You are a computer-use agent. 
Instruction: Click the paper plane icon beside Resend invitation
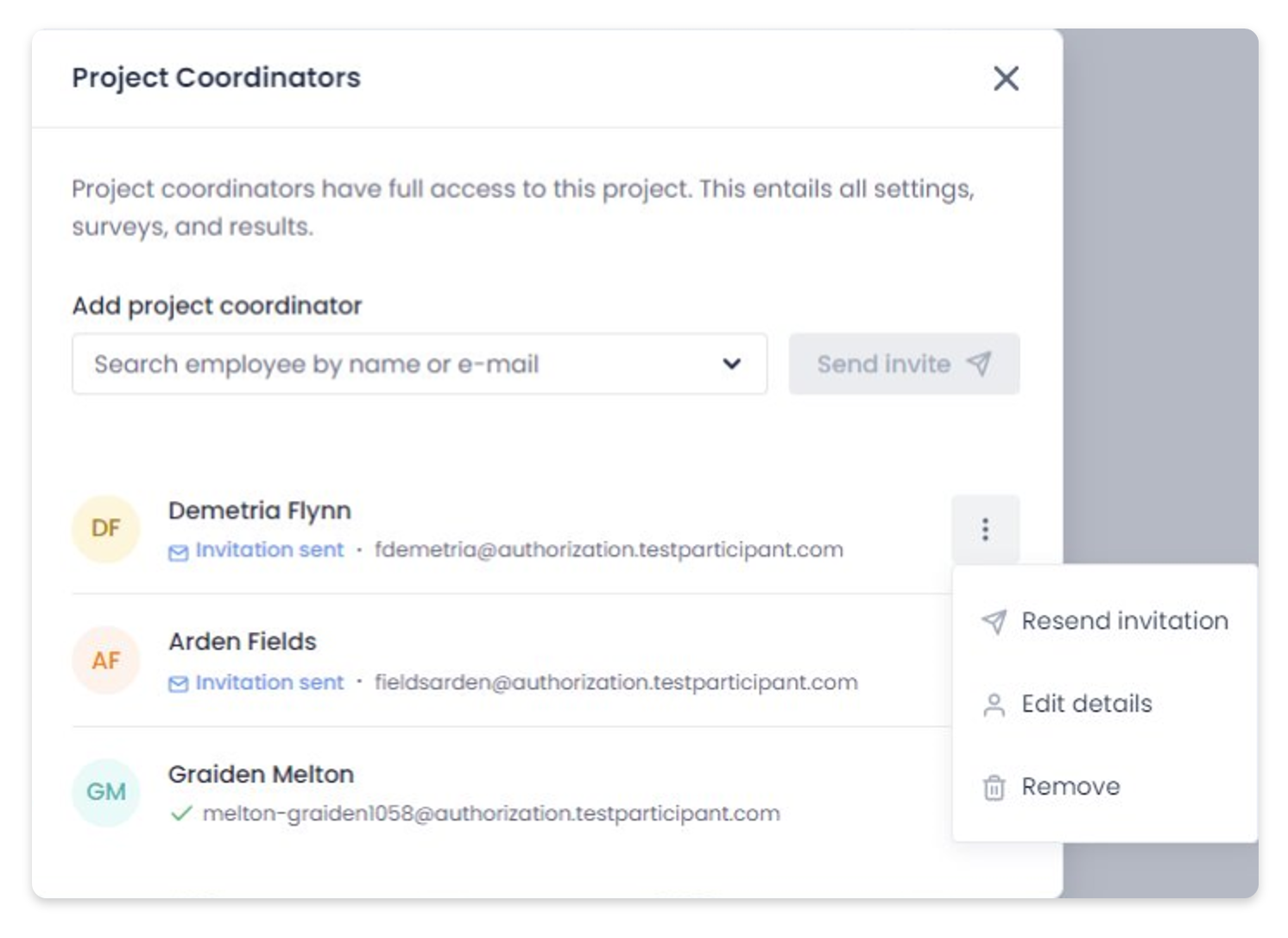click(x=994, y=621)
